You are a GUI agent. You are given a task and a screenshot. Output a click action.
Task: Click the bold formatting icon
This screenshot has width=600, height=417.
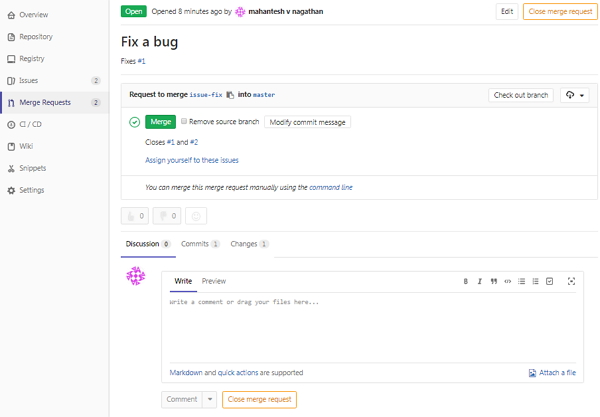(x=465, y=282)
